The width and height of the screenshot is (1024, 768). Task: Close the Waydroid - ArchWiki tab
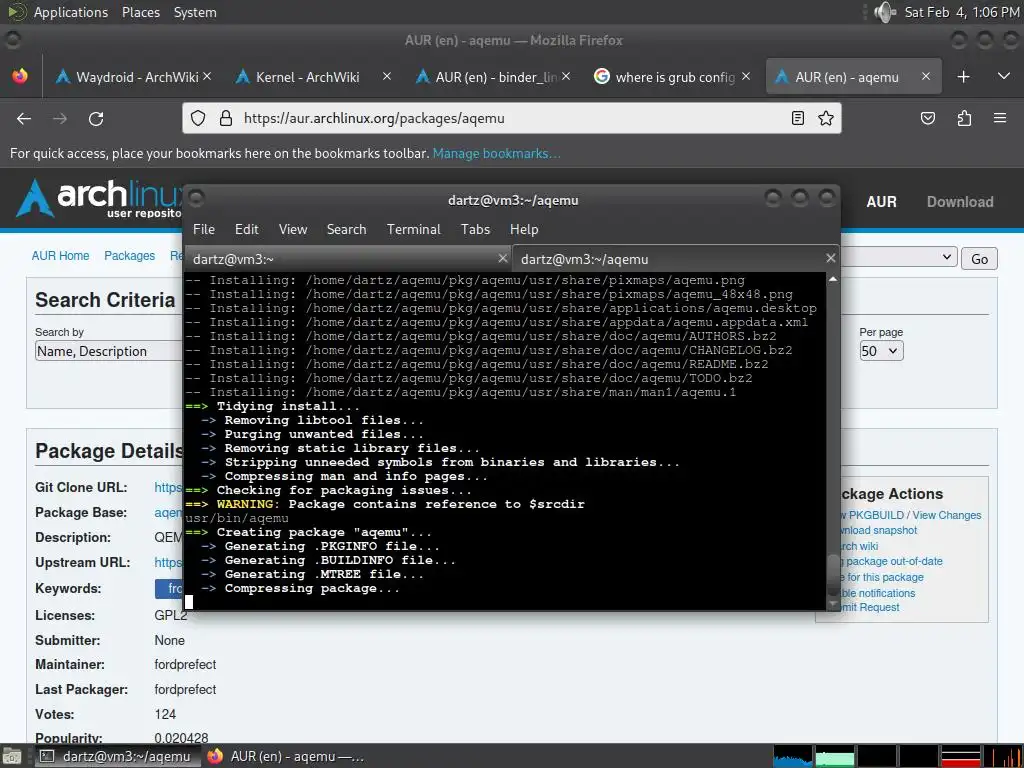coord(207,76)
